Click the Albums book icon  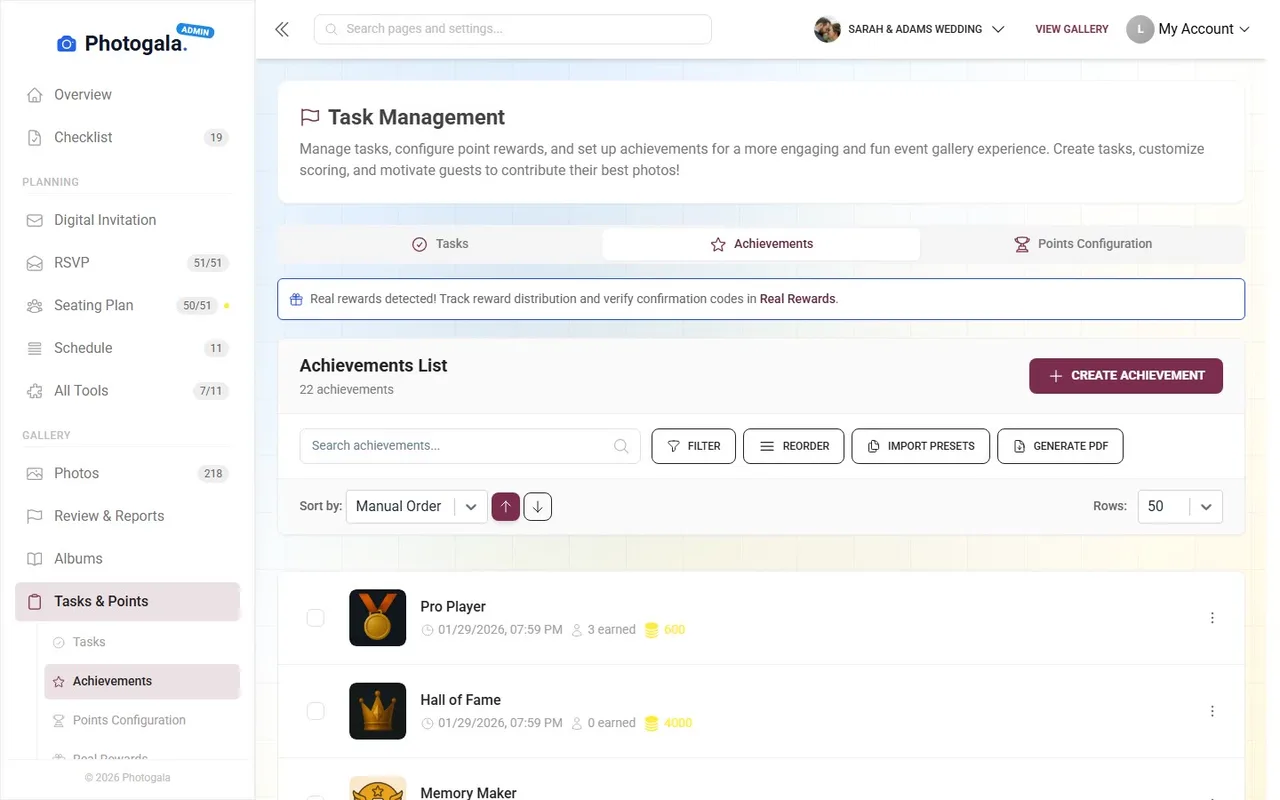point(35,559)
